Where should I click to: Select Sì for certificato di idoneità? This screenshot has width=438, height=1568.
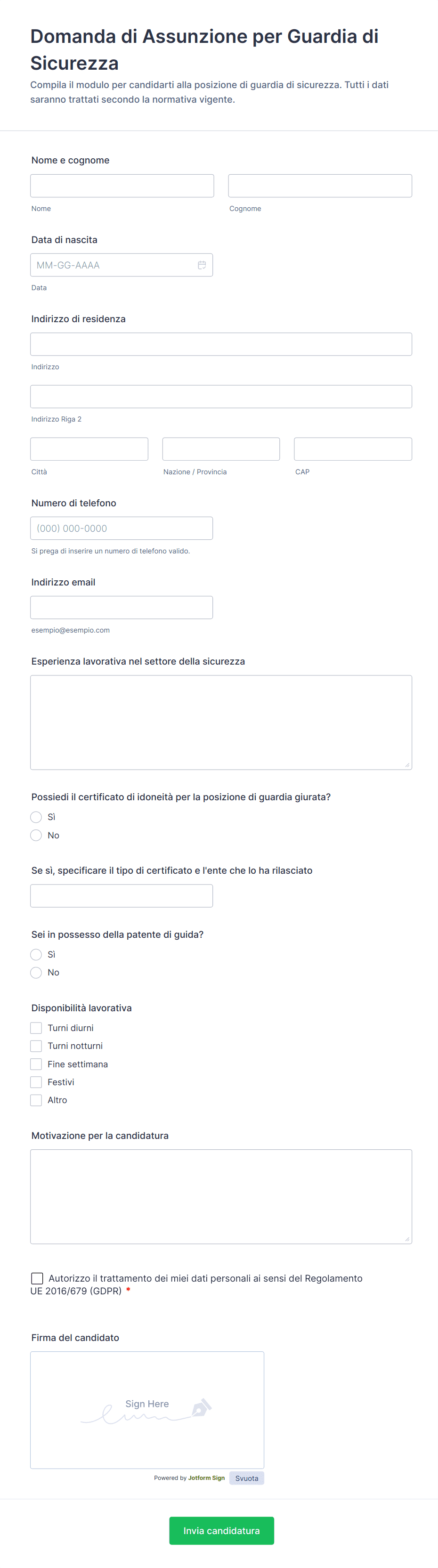[x=36, y=817]
